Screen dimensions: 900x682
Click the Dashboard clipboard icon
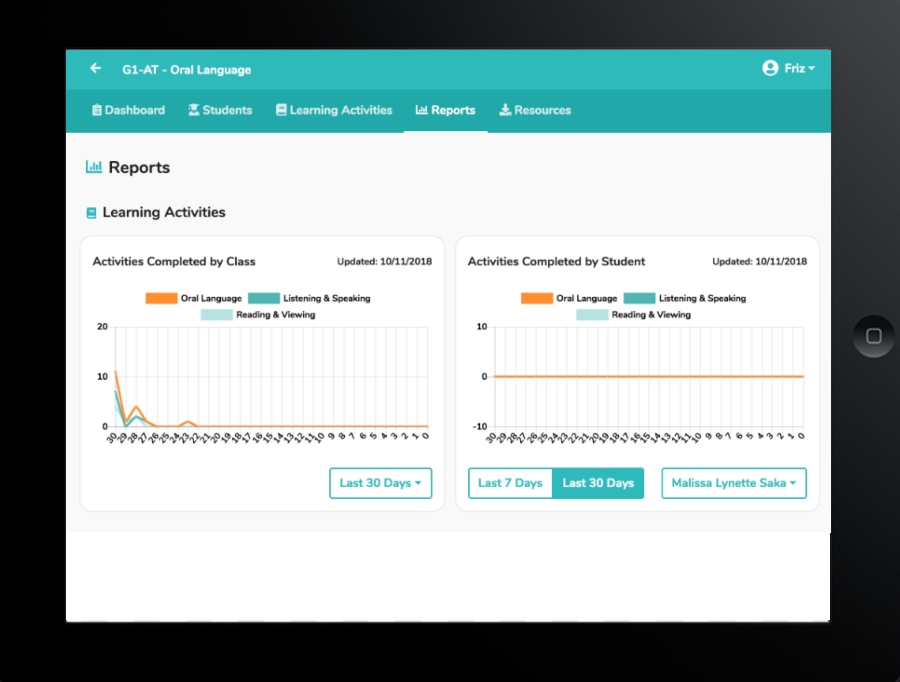[97, 110]
